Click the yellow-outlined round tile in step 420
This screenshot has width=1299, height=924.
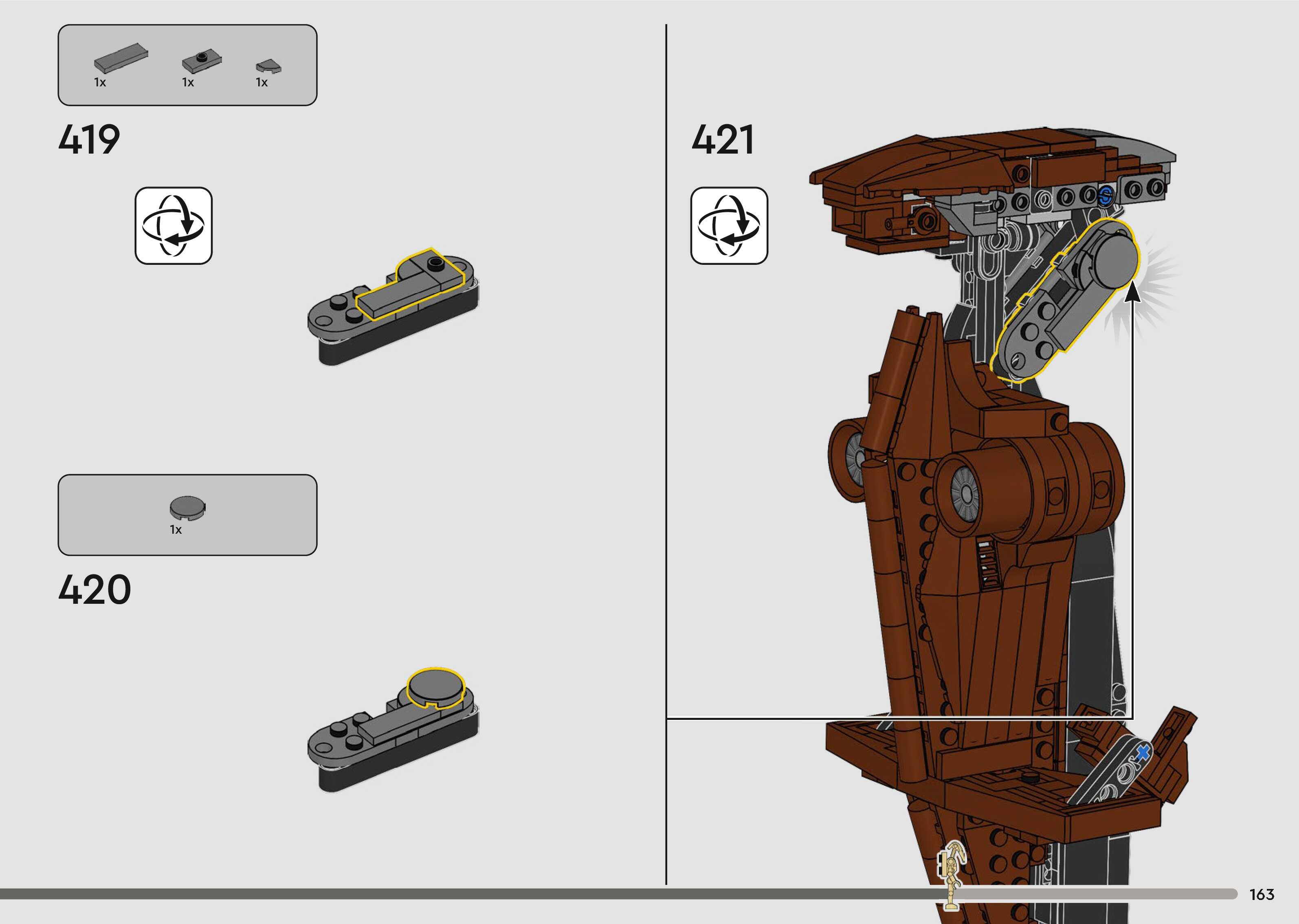(x=436, y=687)
